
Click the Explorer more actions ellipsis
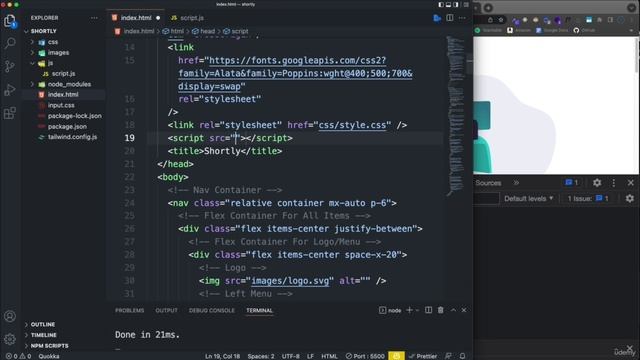(x=94, y=18)
